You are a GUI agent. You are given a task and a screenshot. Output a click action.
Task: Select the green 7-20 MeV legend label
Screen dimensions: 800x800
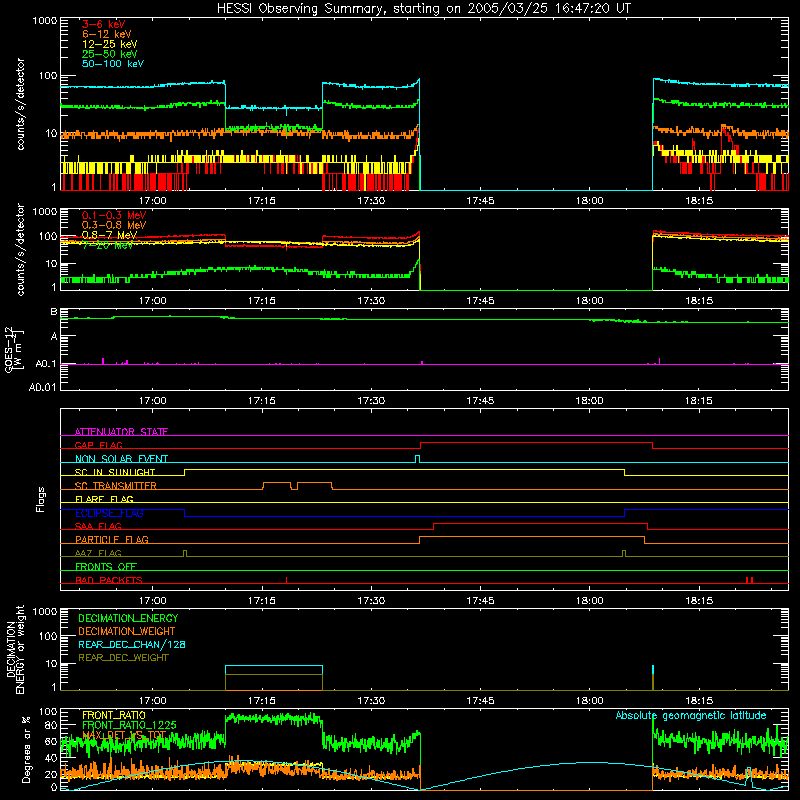point(108,245)
